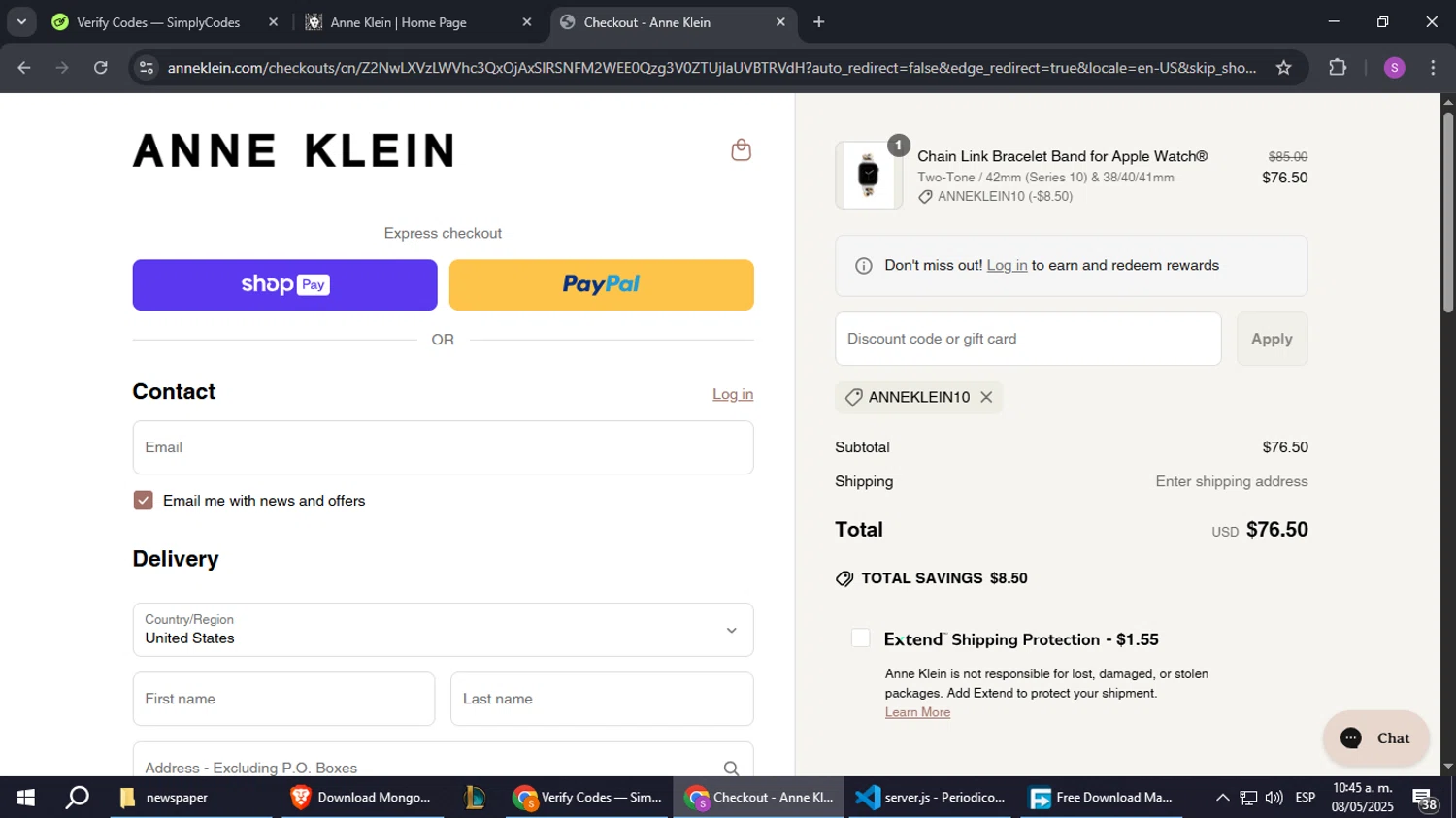
Task: Focus the Discount code or gift card field
Action: coord(1028,339)
